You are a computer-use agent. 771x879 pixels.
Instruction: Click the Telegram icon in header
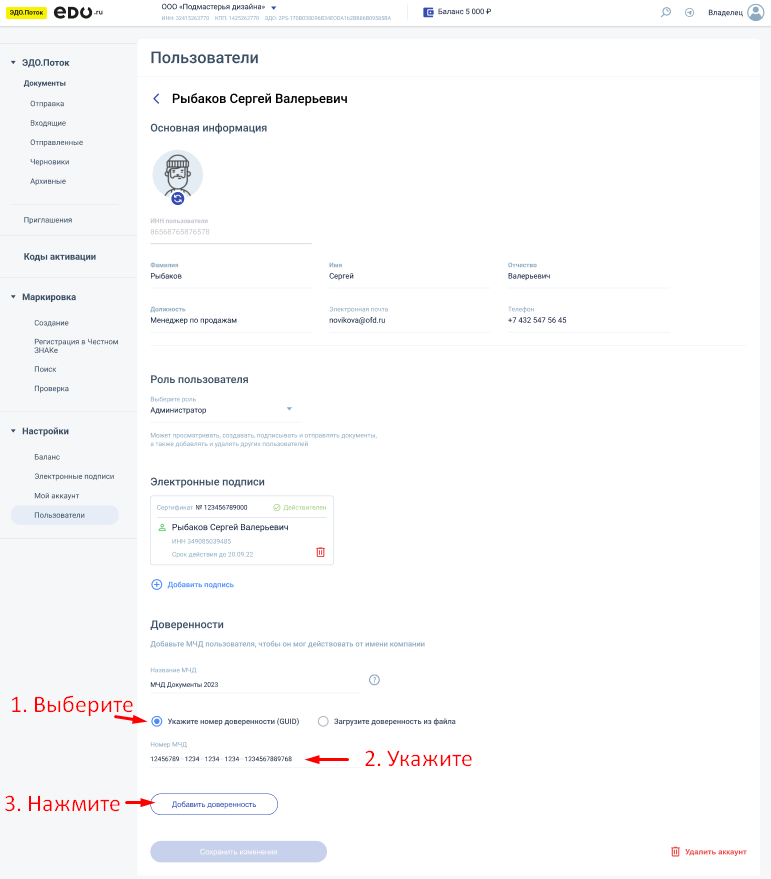[x=689, y=12]
